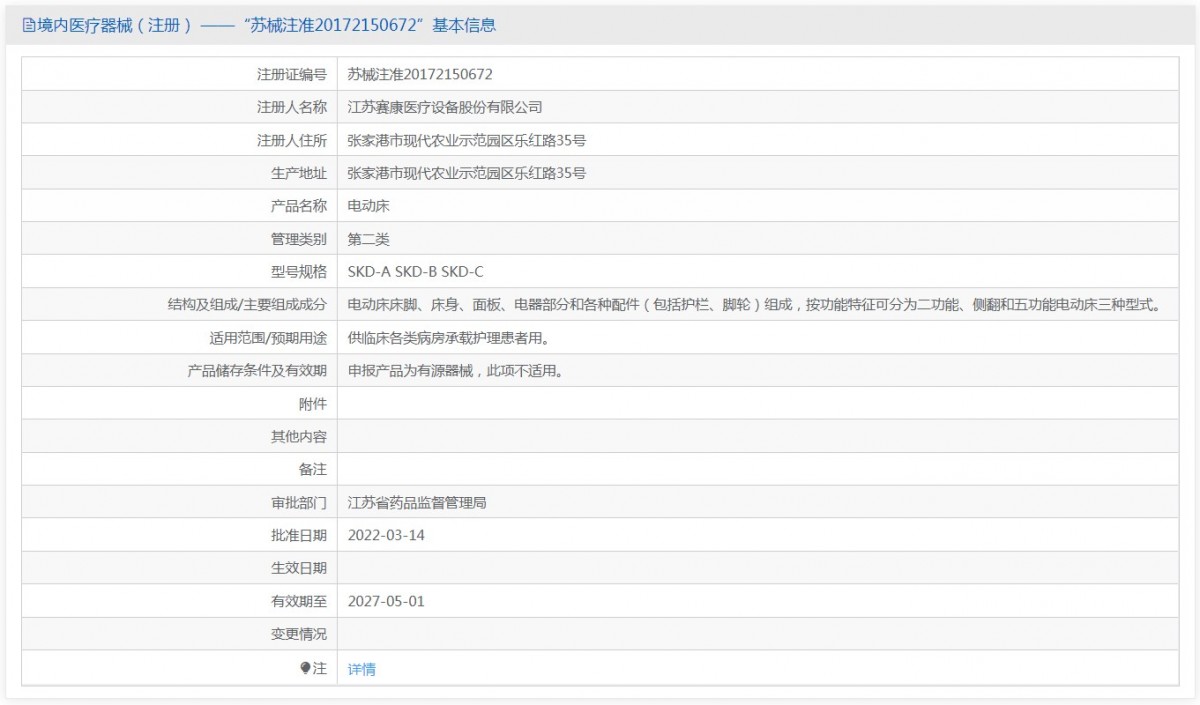
Task: Click the bulb icon next to 注
Action: click(x=305, y=668)
